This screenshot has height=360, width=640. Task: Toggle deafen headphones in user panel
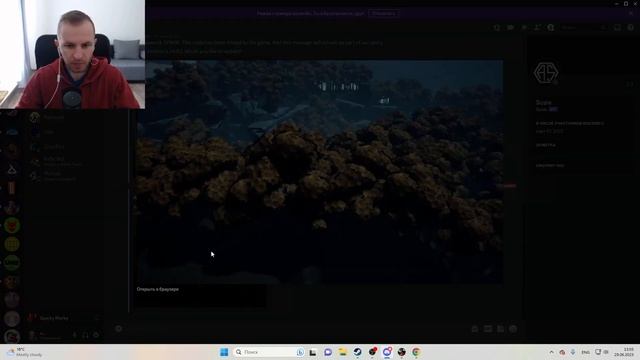(x=85, y=335)
